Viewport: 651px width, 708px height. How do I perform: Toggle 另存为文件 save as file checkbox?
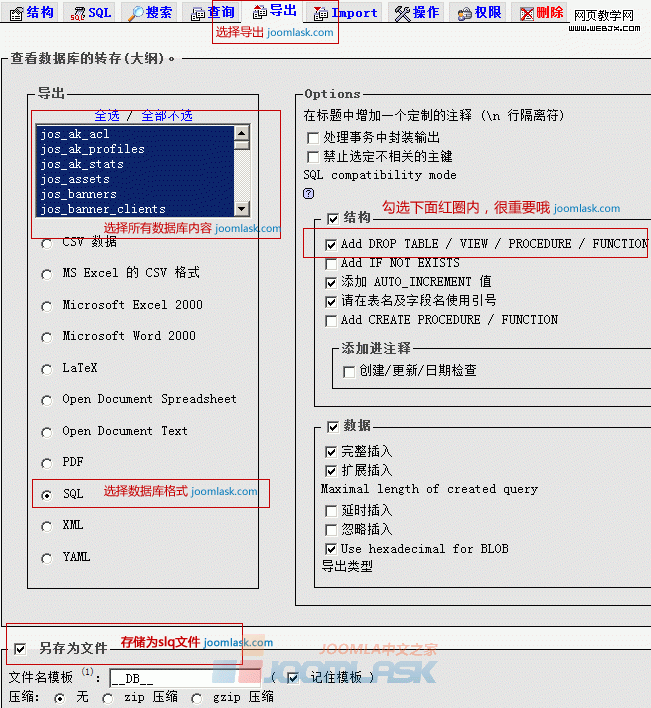(19, 649)
